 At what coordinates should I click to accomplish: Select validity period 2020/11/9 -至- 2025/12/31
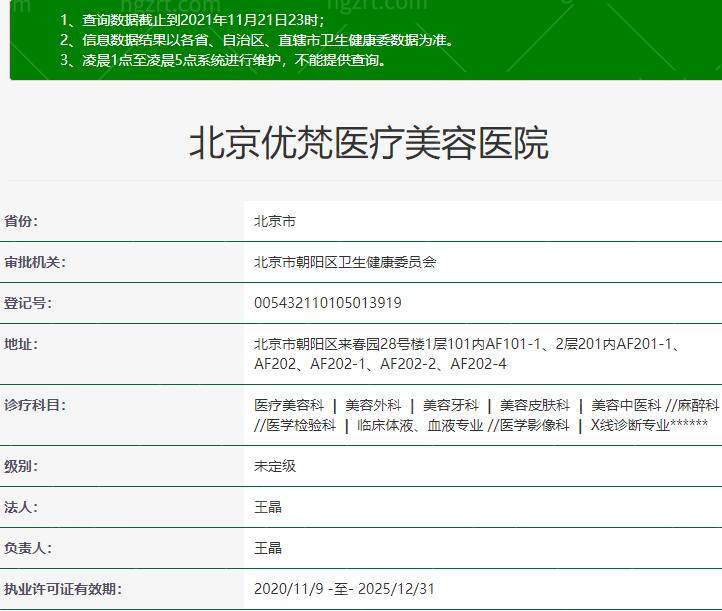pyautogui.click(x=344, y=589)
